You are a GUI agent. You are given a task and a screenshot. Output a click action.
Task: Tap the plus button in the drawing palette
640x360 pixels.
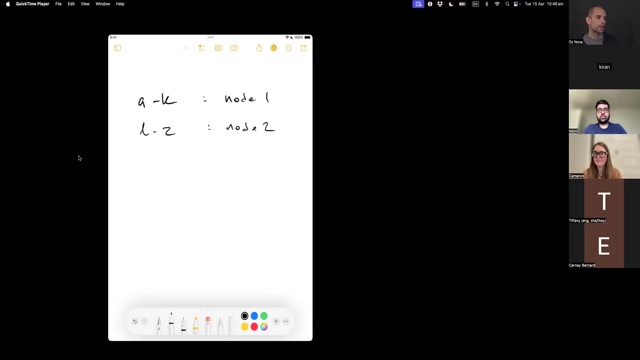276,322
